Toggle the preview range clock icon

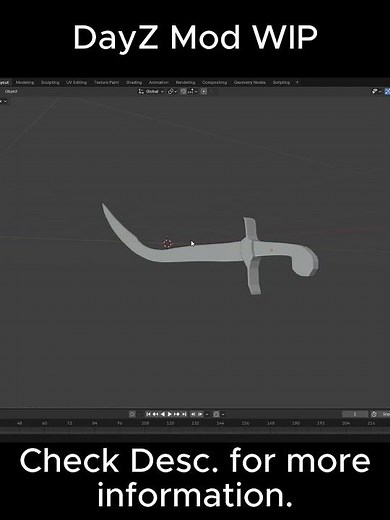tap(374, 414)
